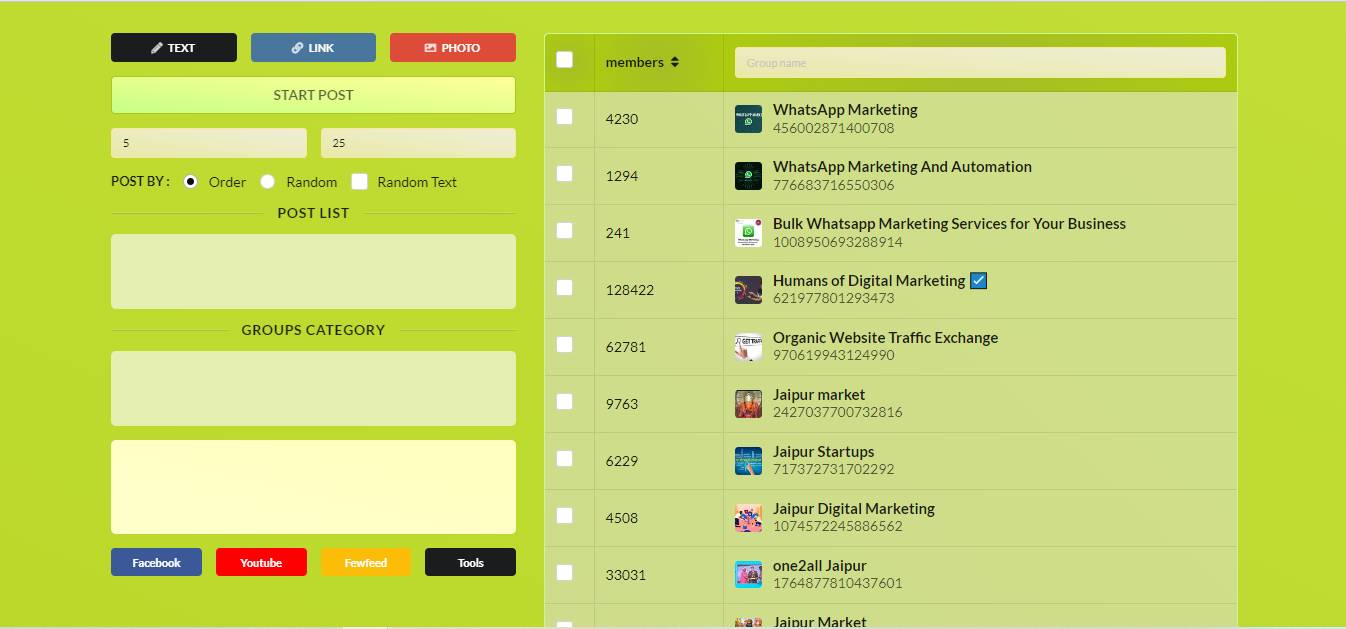Screen dimensions: 1346x629
Task: Tick the Jaipur market 9763-member checkbox
Action: 564,401
